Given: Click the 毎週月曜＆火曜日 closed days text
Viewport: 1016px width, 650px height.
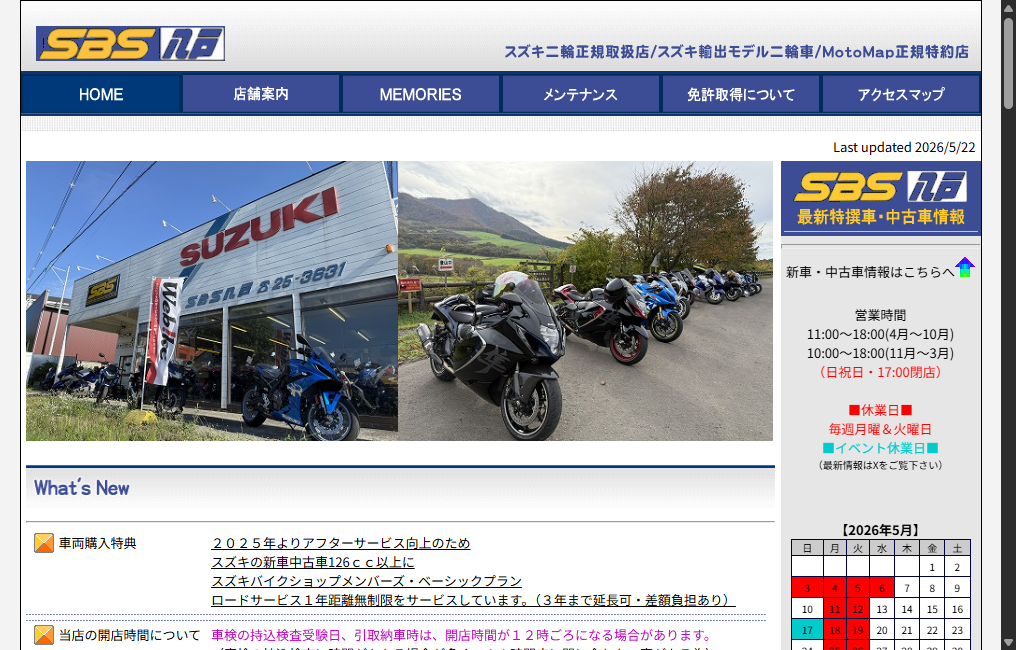Looking at the screenshot, I should (x=880, y=429).
